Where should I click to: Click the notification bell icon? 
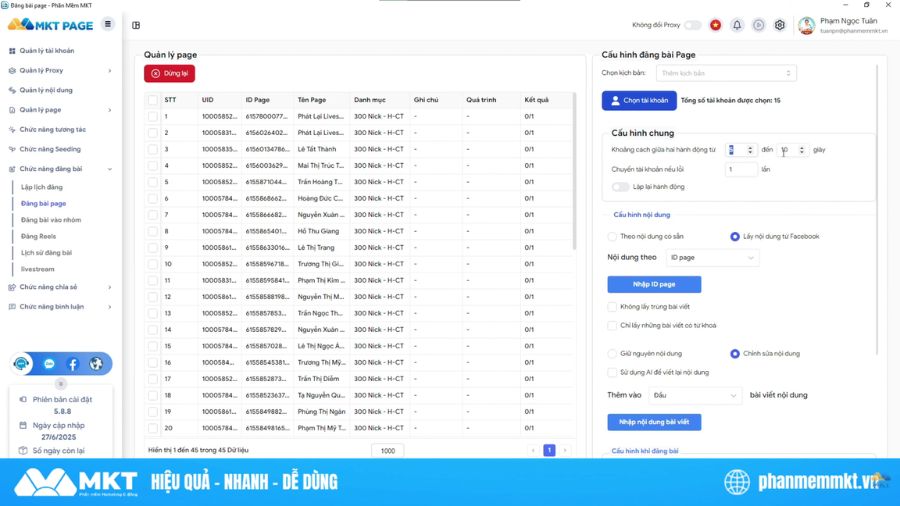737,25
